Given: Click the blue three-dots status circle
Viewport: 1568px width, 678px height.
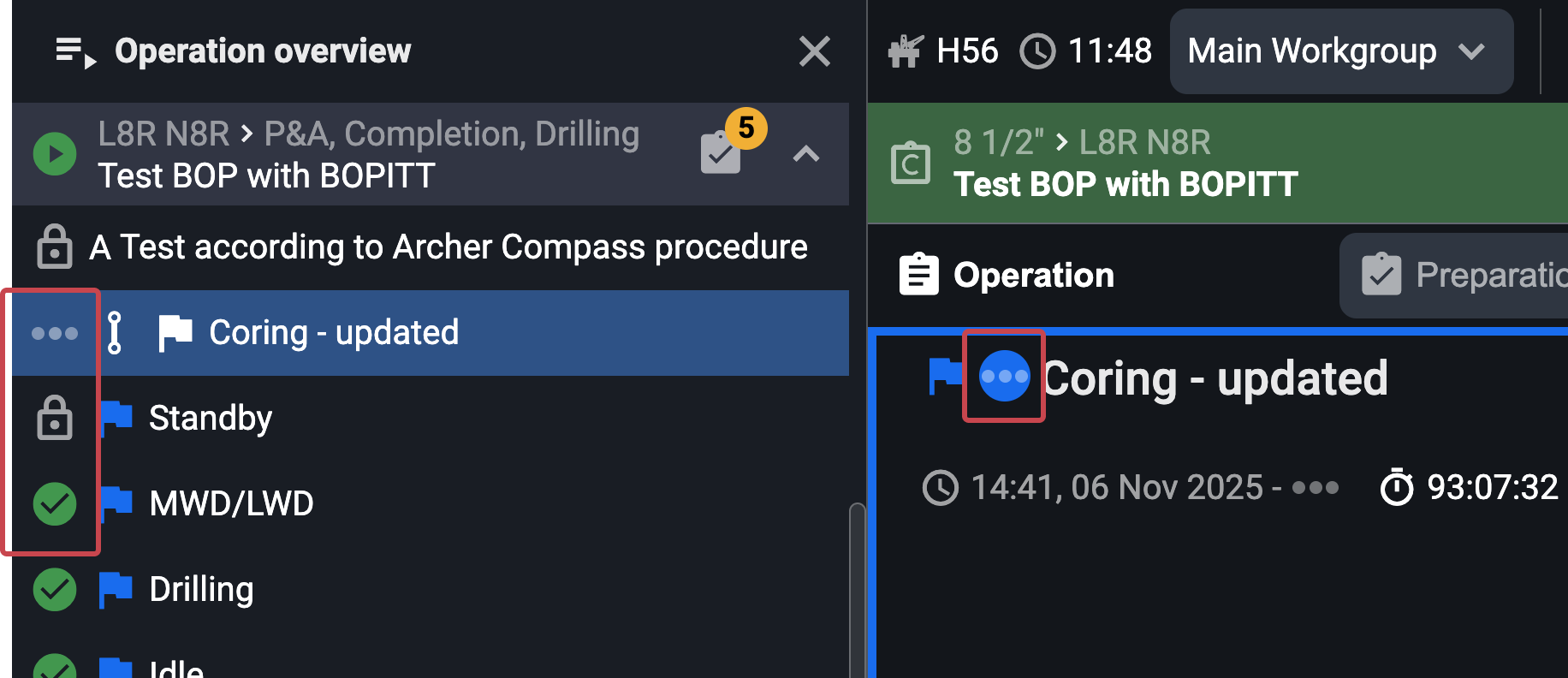Looking at the screenshot, I should click(1004, 376).
